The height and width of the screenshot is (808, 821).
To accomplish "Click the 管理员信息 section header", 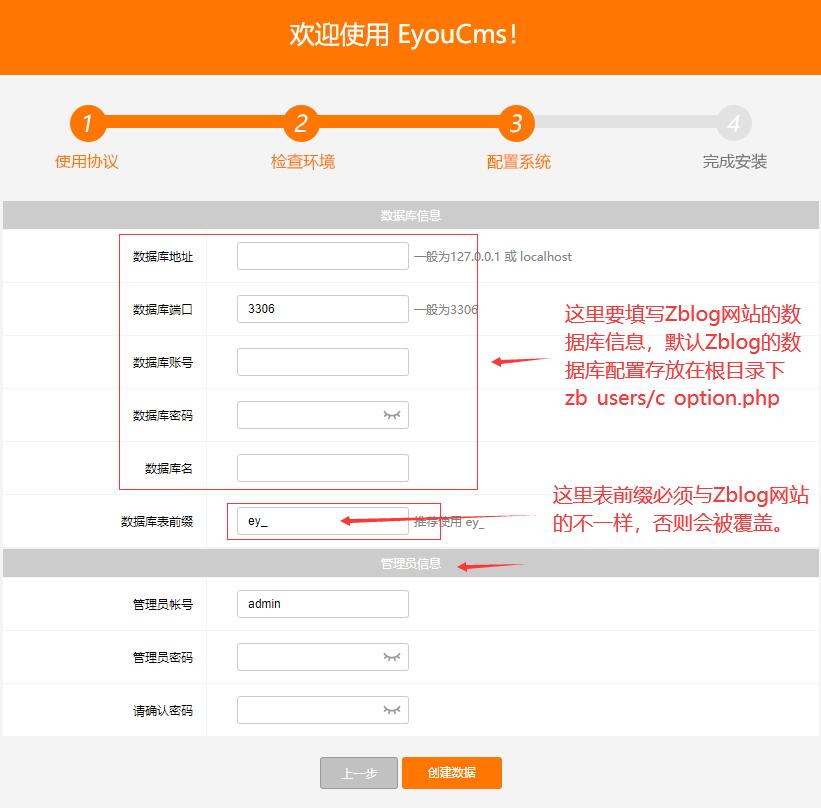I will click(410, 563).
